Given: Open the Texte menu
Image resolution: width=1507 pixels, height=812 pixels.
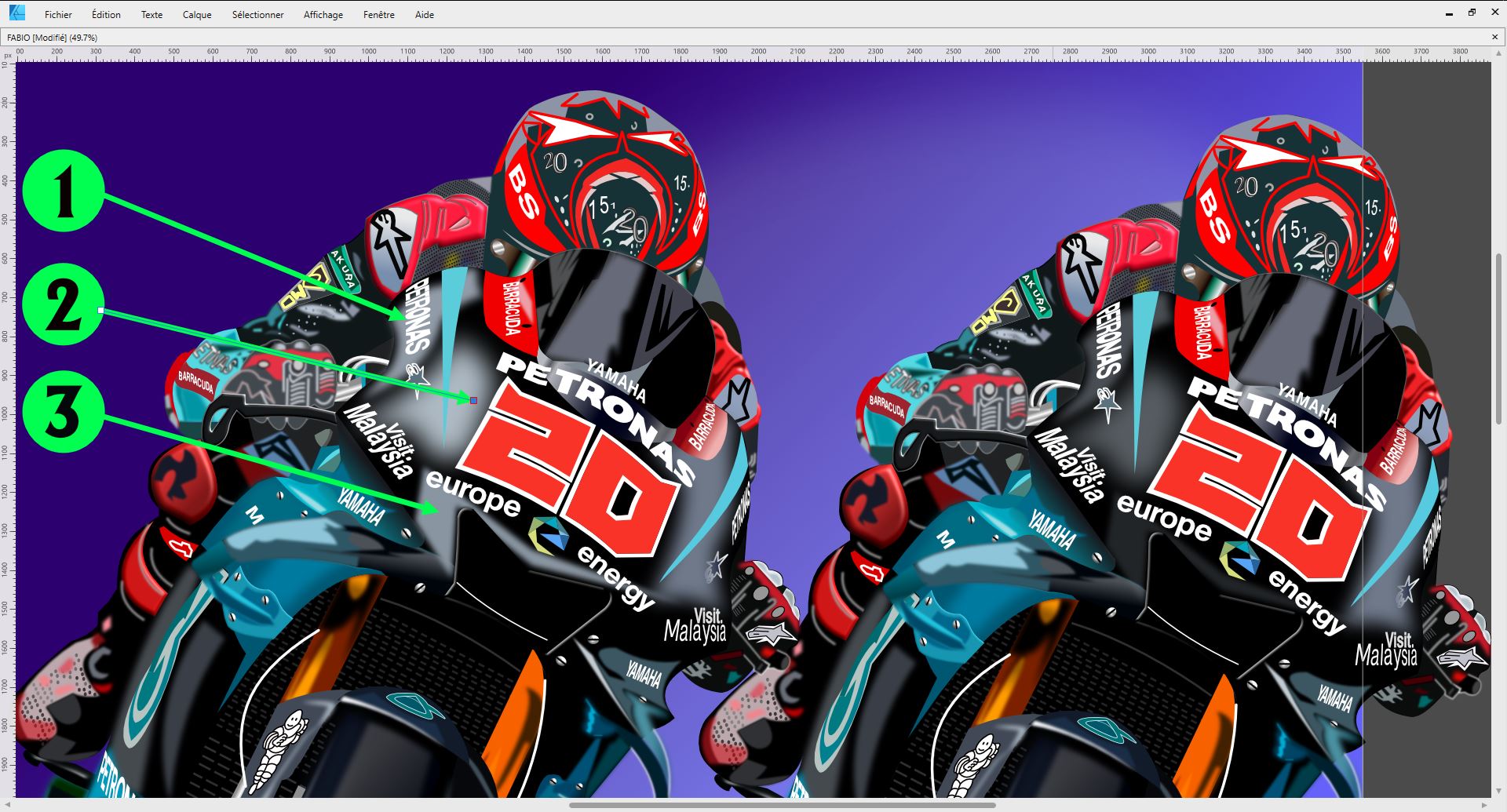Looking at the screenshot, I should click(151, 14).
